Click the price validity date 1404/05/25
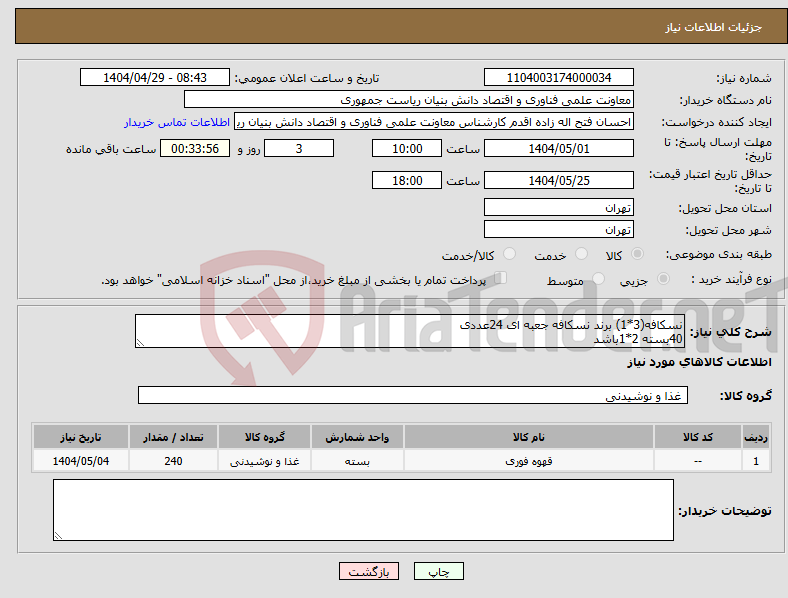Image resolution: width=788 pixels, height=598 pixels. 559,180
